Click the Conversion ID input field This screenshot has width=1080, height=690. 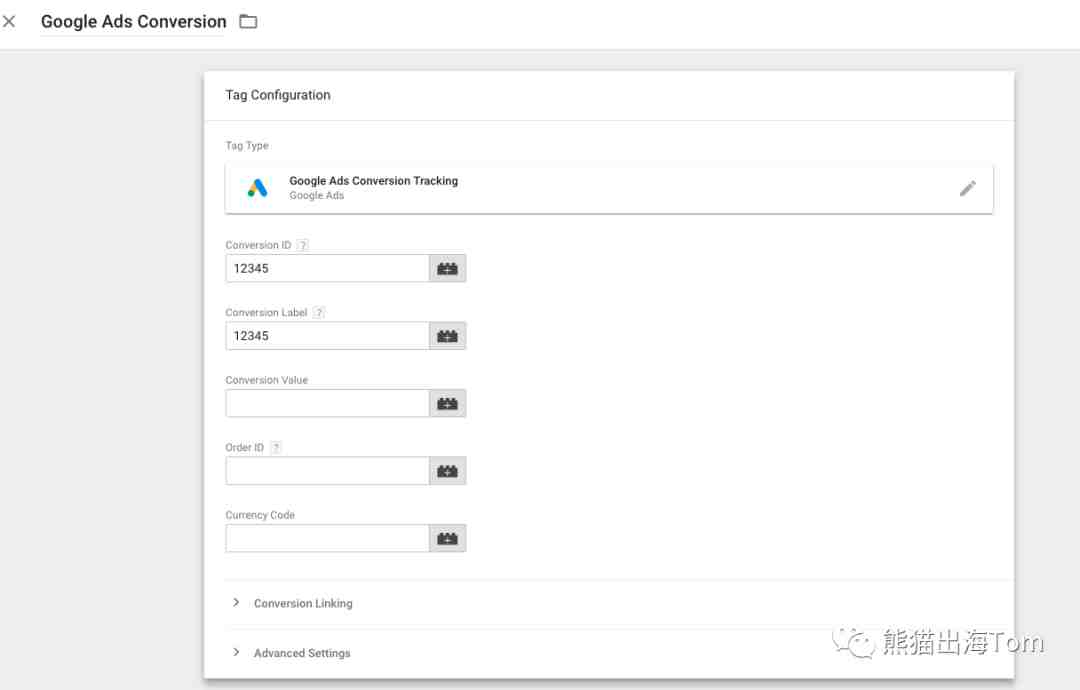click(327, 269)
